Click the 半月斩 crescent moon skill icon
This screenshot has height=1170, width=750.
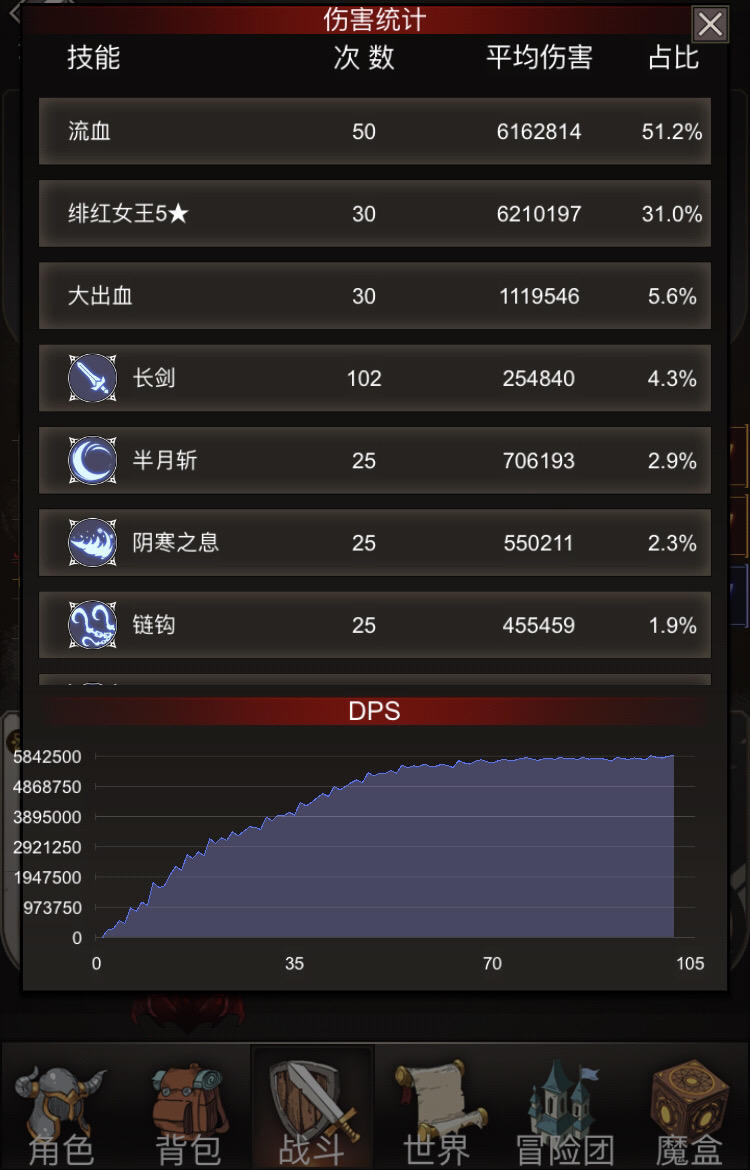tap(93, 460)
